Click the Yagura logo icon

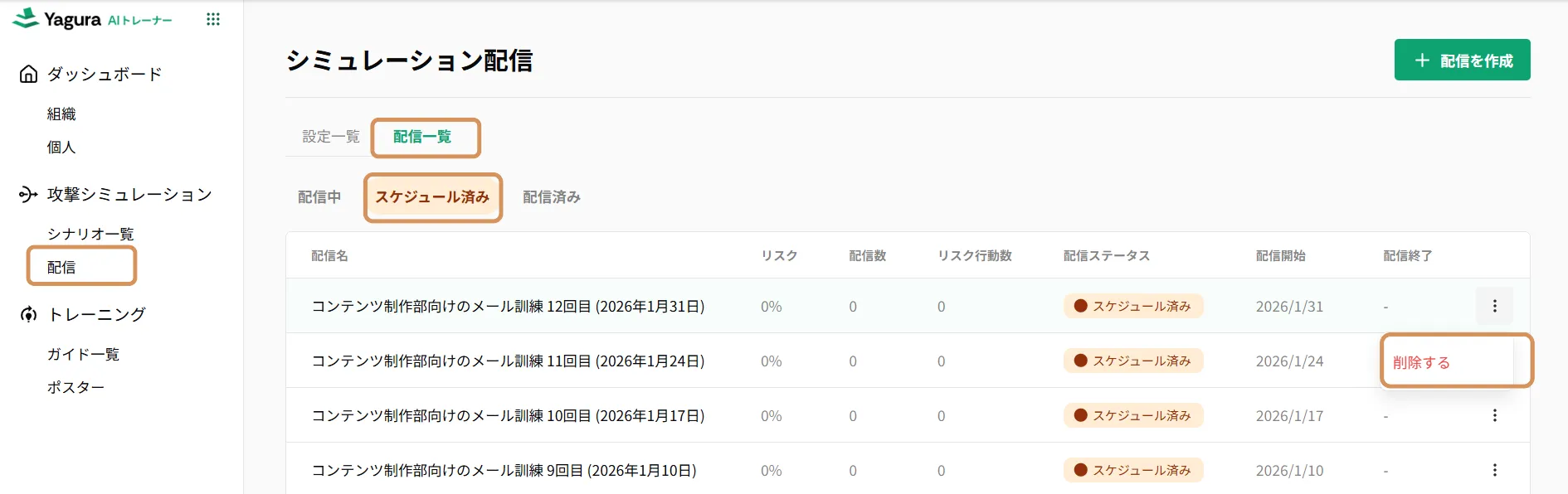pyautogui.click(x=27, y=18)
